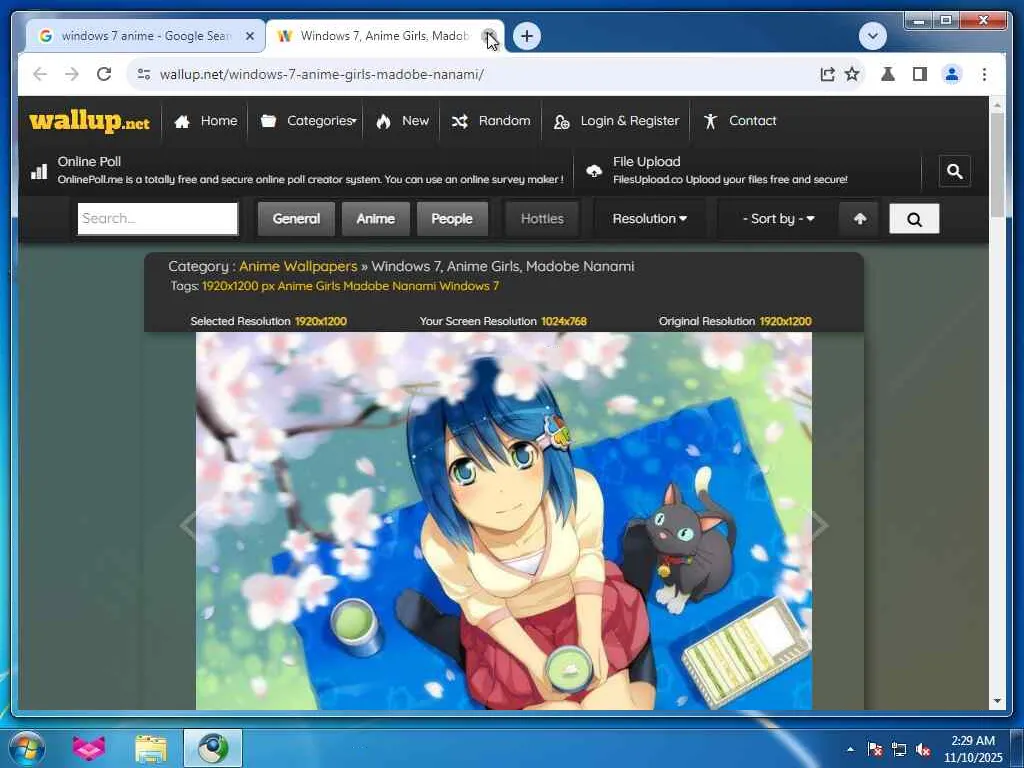Reload the wallup.net page
This screenshot has width=1024, height=768.
104,74
